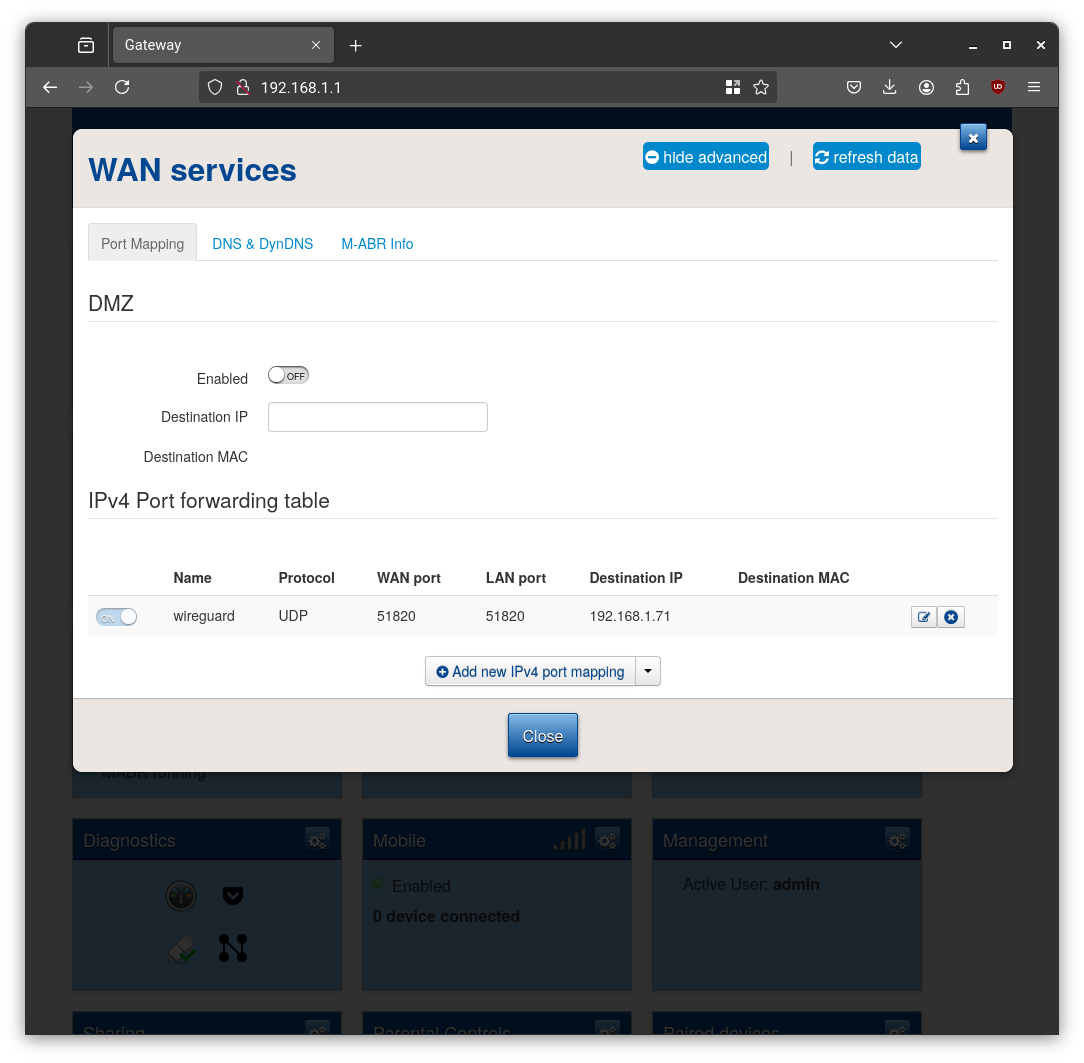The height and width of the screenshot is (1063, 1084).
Task: Expand the port mapping type dropdown arrow
Action: (x=647, y=671)
